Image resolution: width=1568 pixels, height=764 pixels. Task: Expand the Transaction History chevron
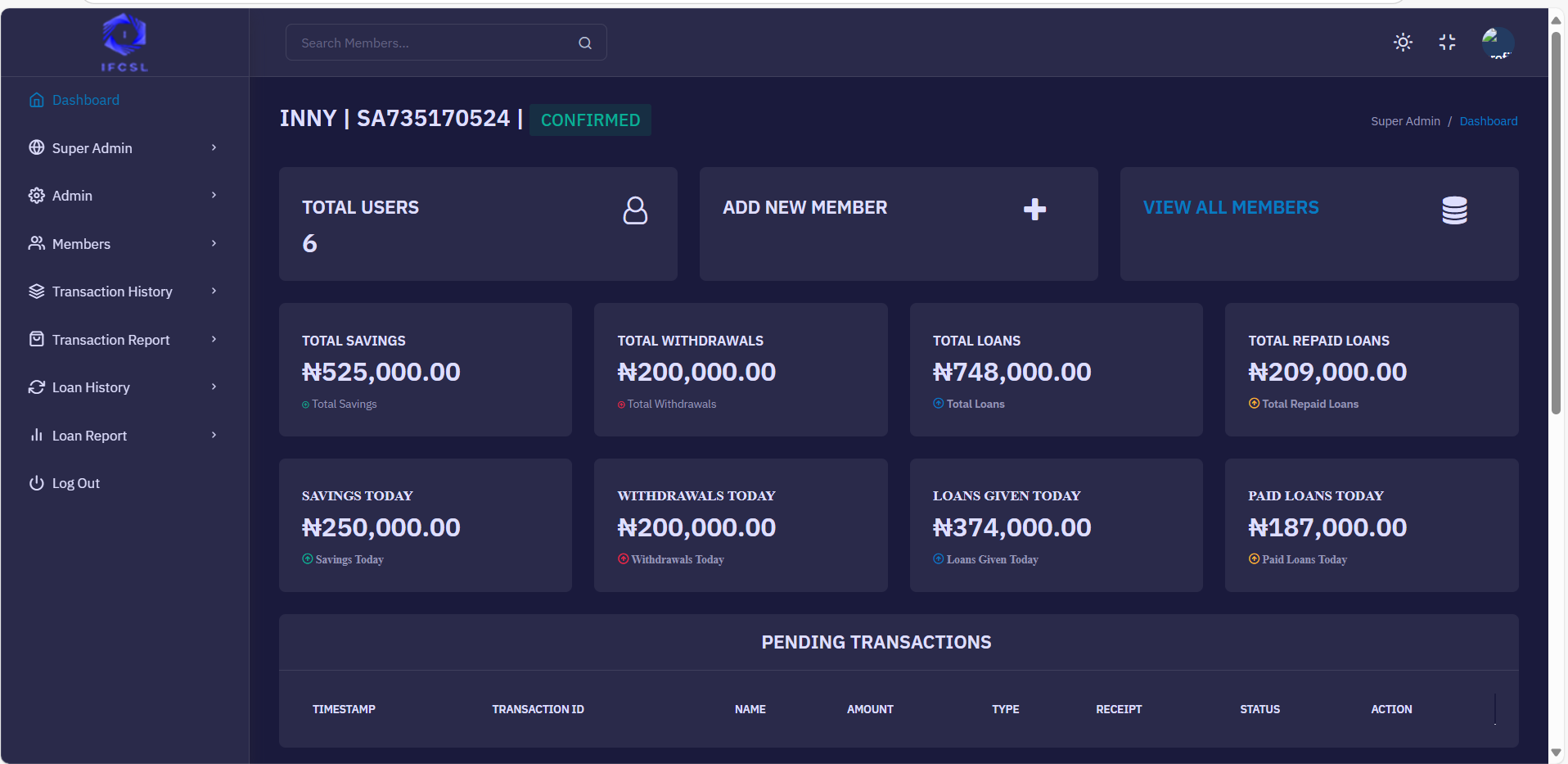tap(214, 291)
